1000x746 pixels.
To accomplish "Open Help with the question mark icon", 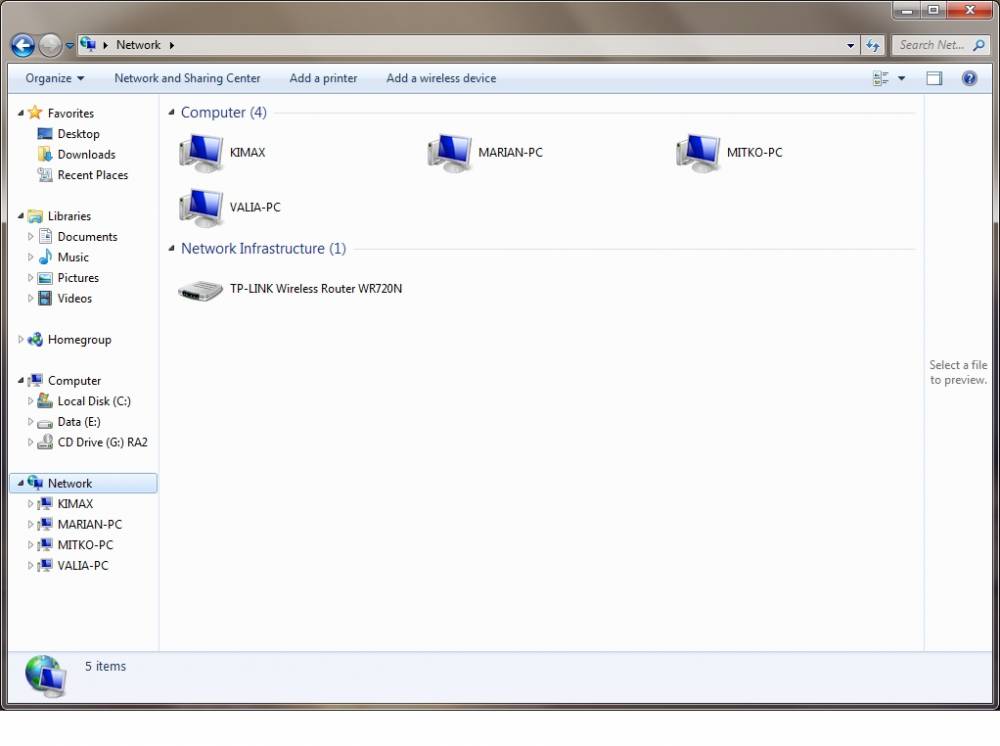I will coord(969,78).
